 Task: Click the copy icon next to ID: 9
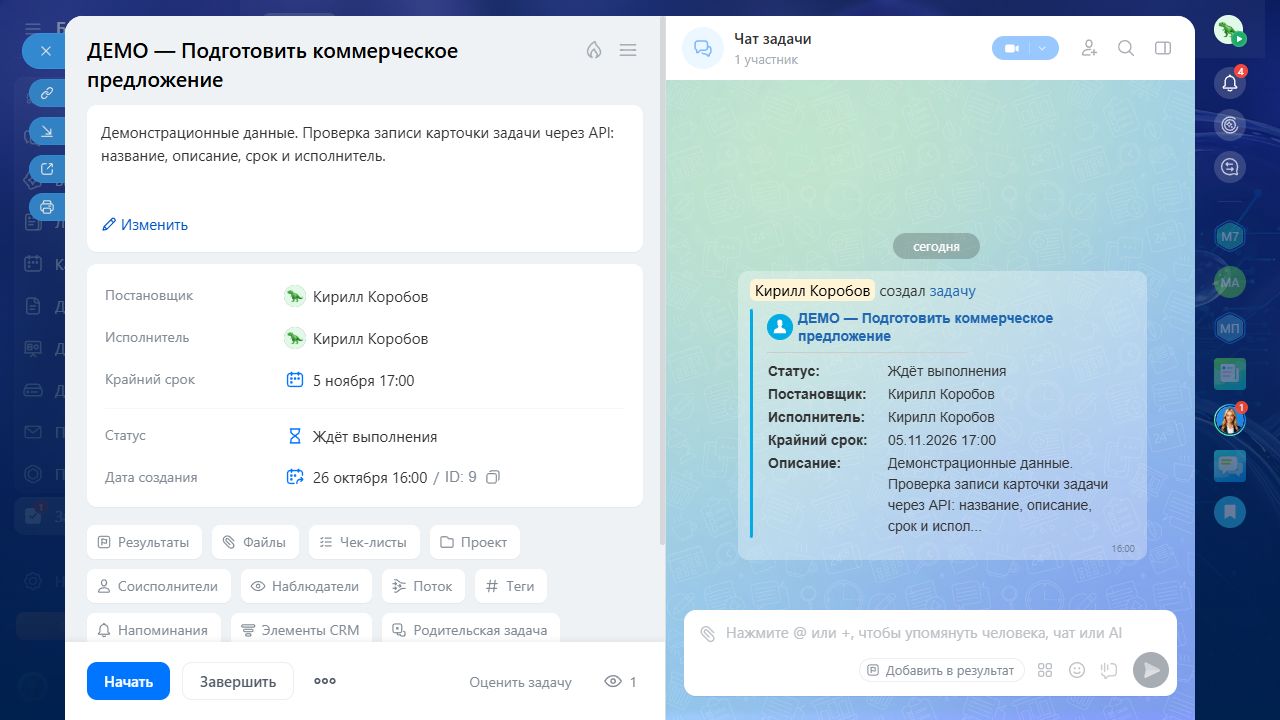[492, 478]
